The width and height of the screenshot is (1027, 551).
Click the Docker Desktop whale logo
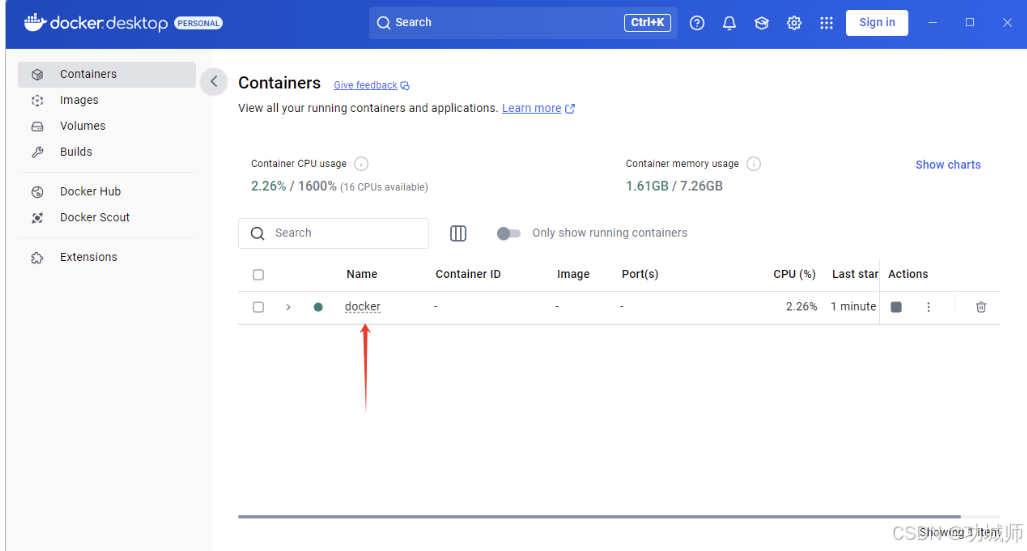(35, 22)
